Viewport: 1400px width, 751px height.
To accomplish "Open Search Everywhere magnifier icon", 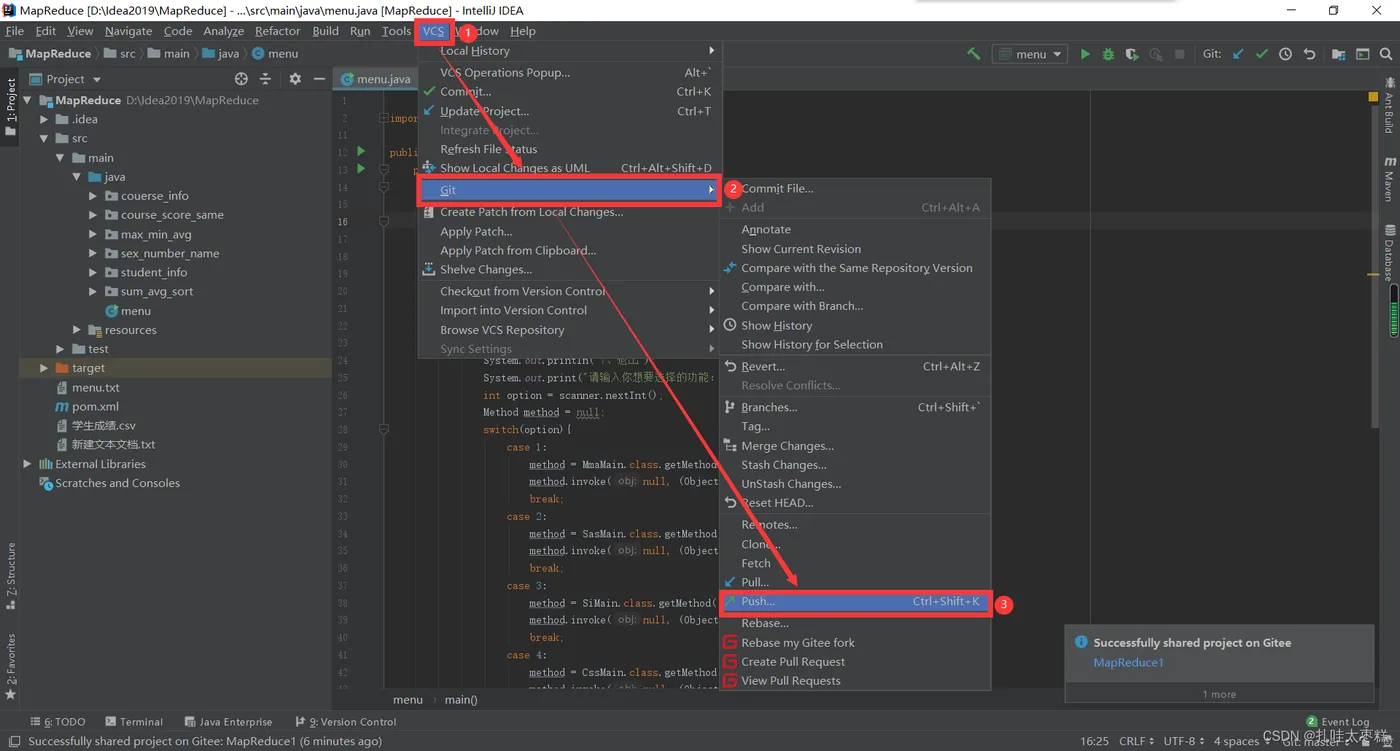I will (1386, 54).
